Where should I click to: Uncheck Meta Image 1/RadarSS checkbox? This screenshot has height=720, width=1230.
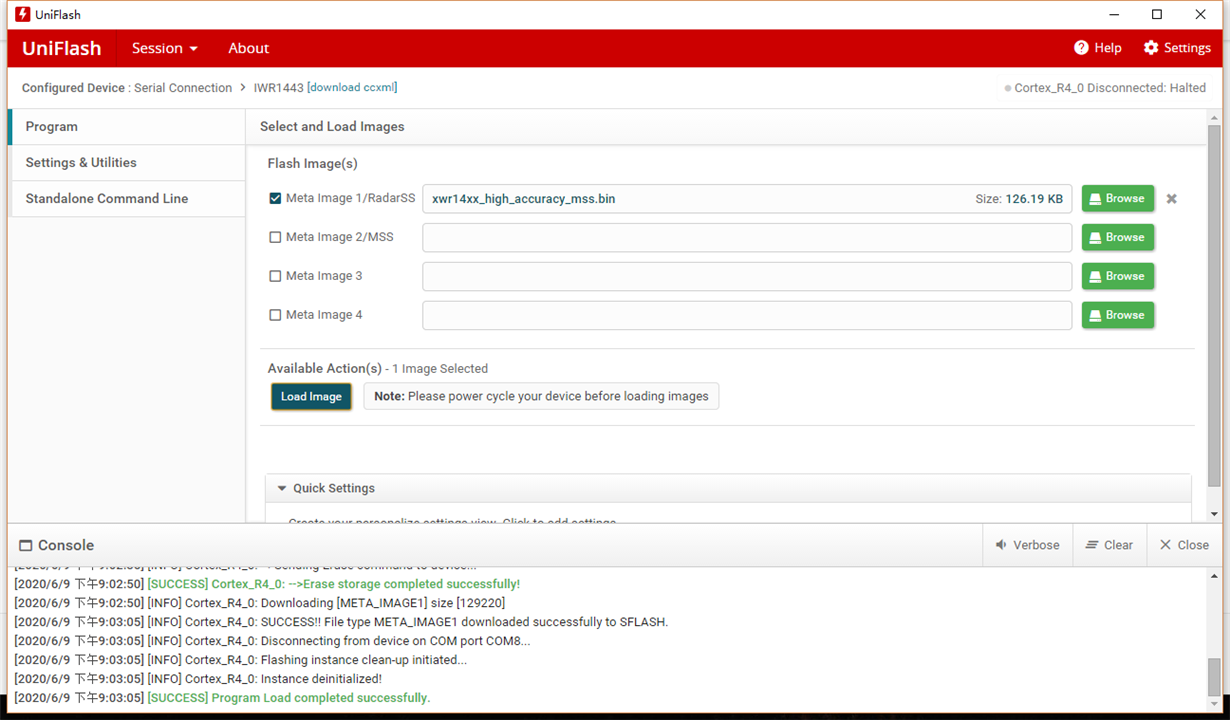pyautogui.click(x=275, y=198)
